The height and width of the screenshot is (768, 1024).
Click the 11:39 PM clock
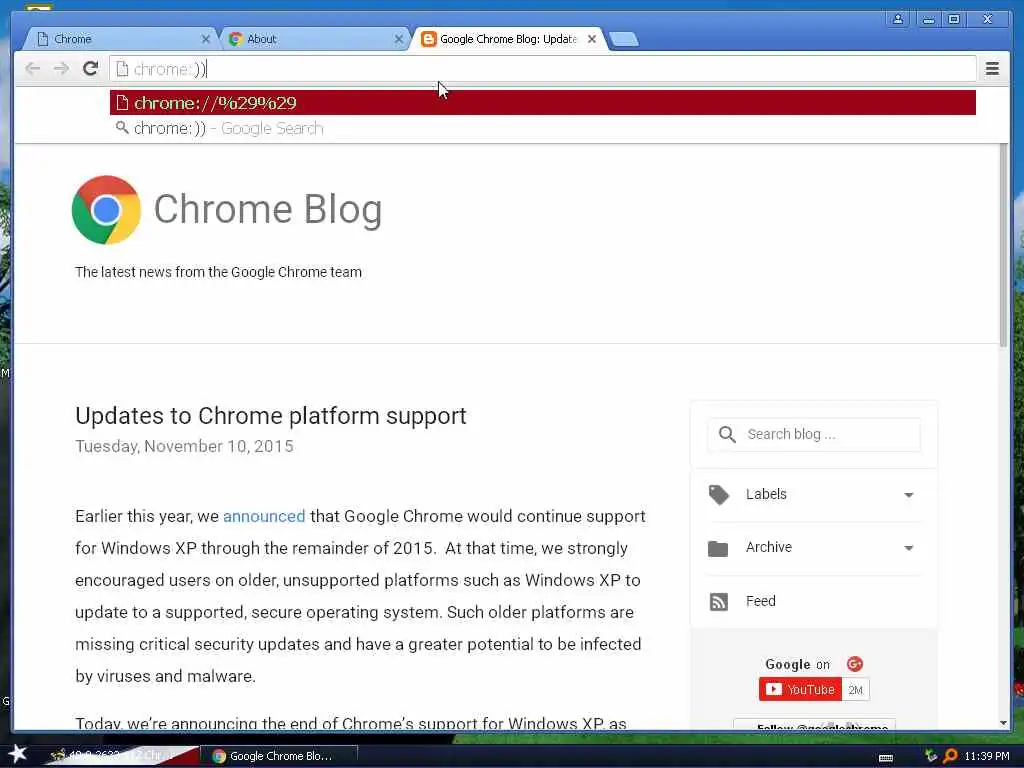click(987, 756)
